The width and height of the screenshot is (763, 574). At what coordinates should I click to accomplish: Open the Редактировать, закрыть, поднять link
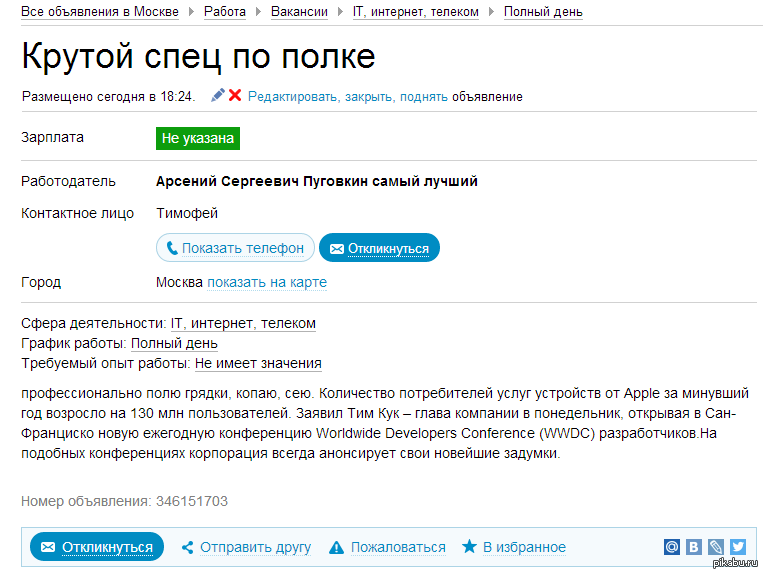click(347, 96)
